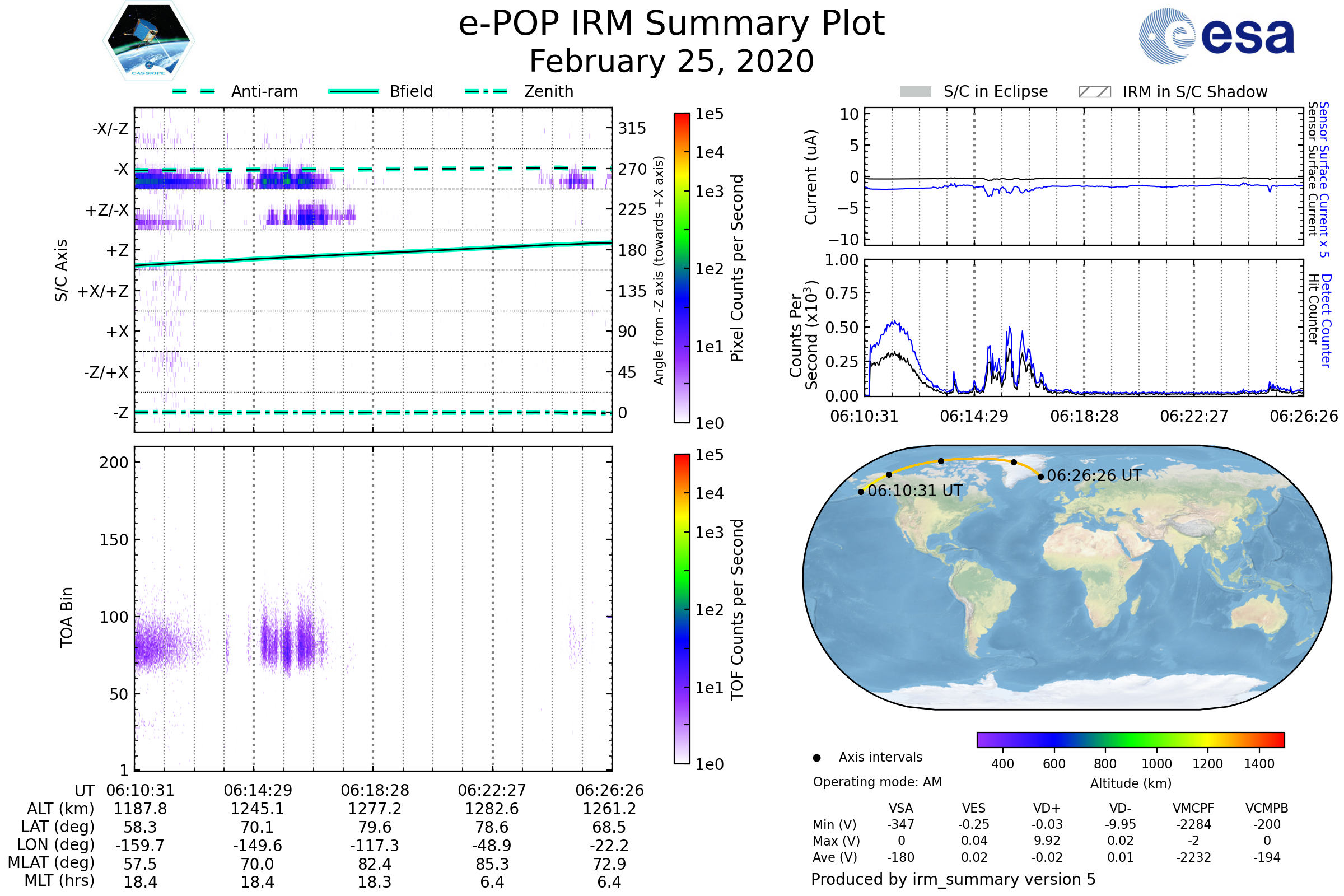Click the Axis intervals black dot marker
1344x896 pixels.
click(816, 758)
